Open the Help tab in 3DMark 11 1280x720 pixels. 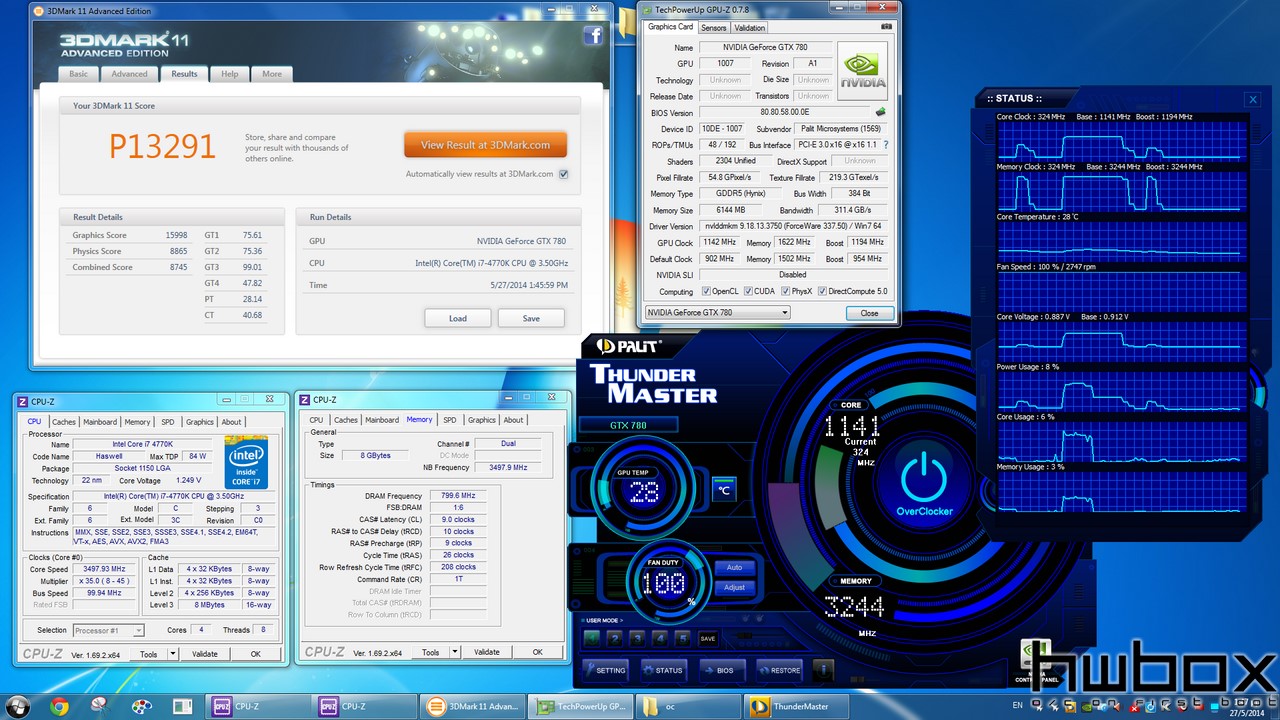point(230,74)
